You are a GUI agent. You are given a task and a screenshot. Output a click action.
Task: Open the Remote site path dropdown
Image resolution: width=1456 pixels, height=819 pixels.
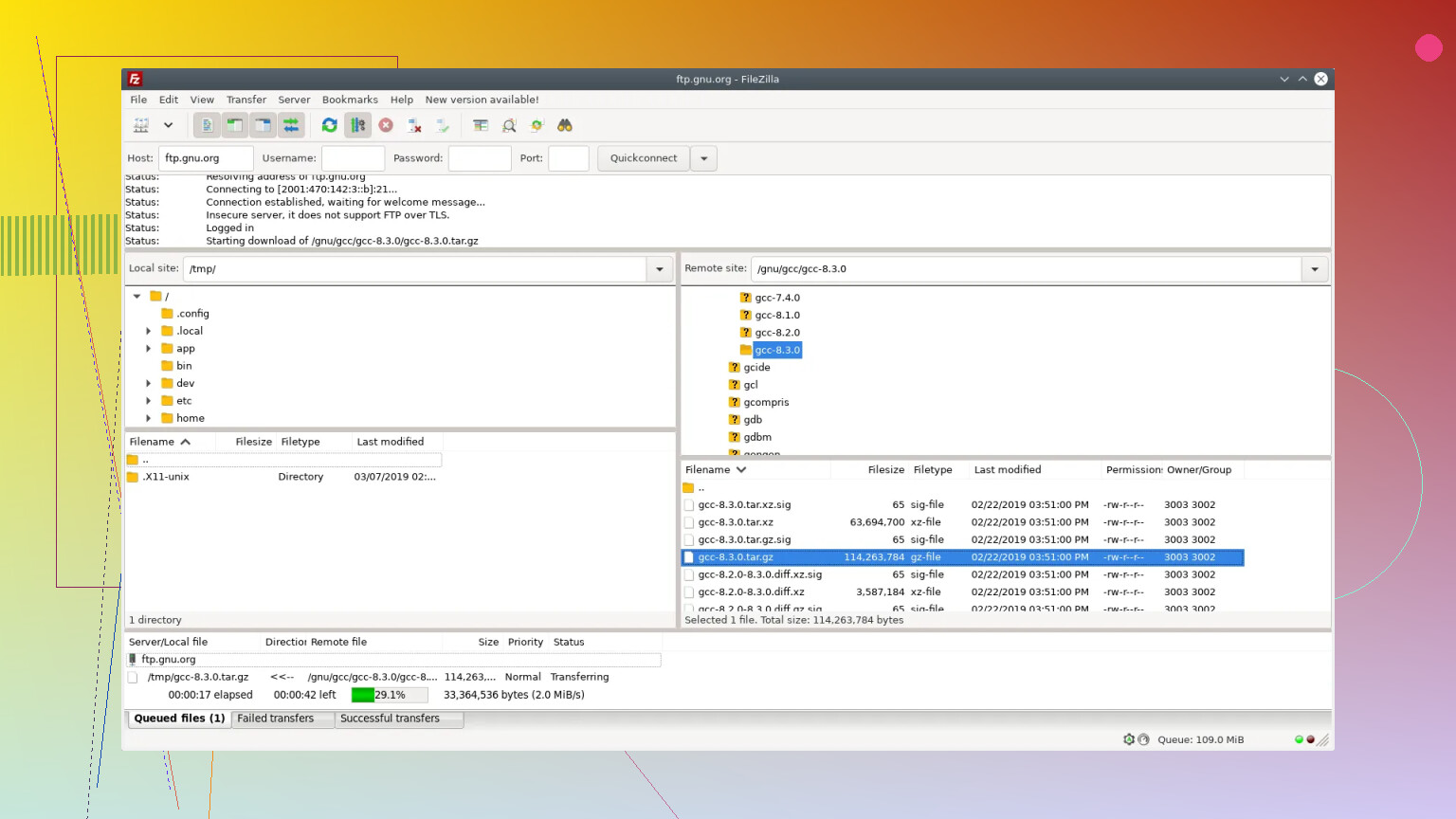1315,269
